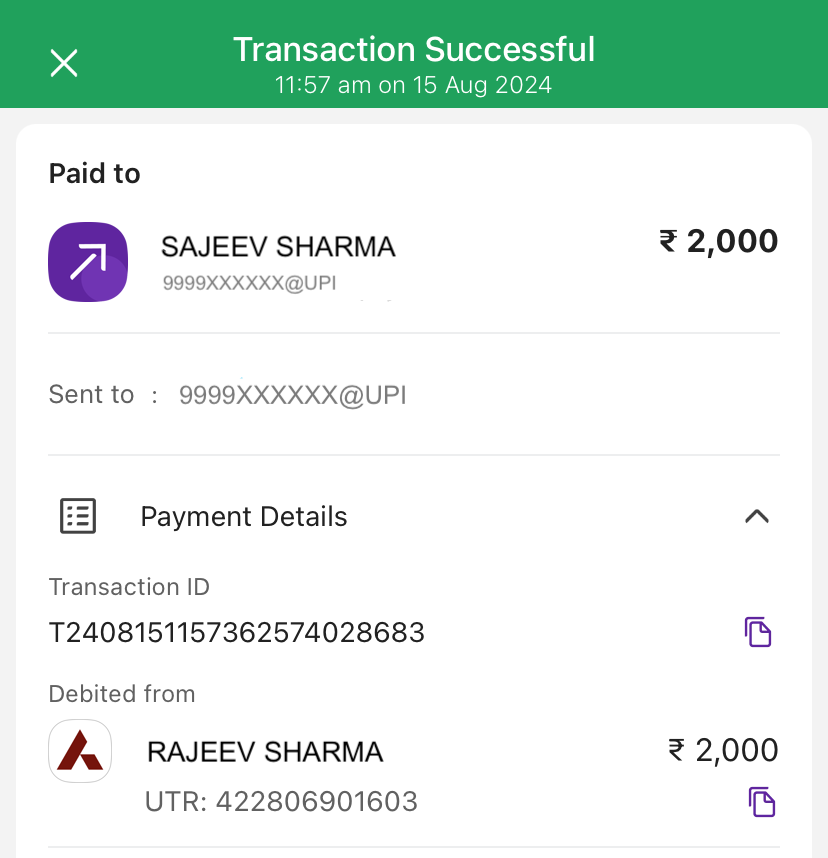Click the Payment Details heading

244,517
